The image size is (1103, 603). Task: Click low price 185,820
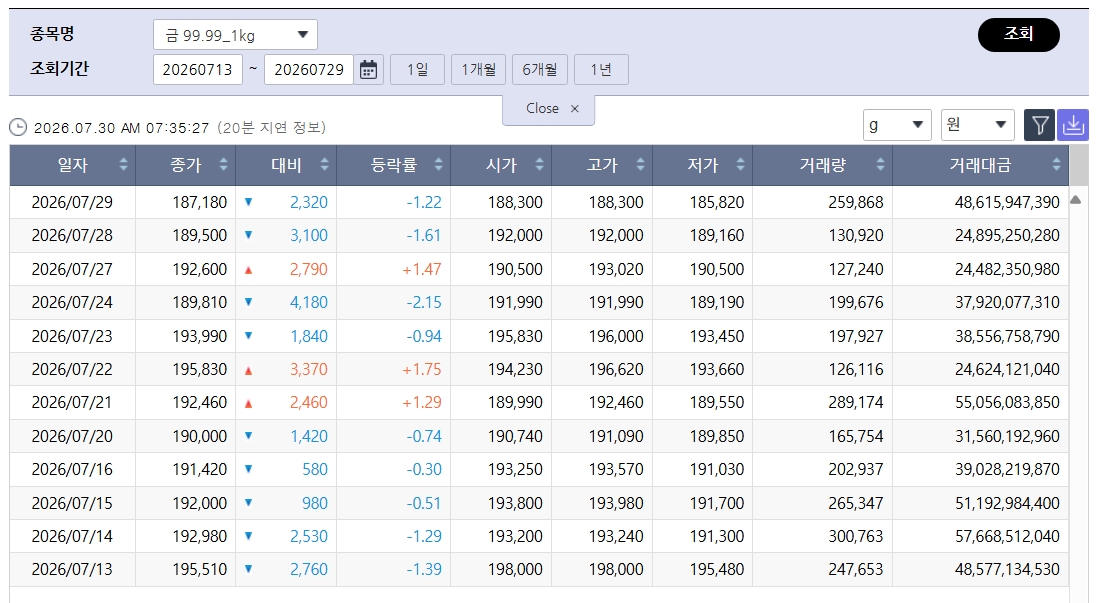point(717,202)
